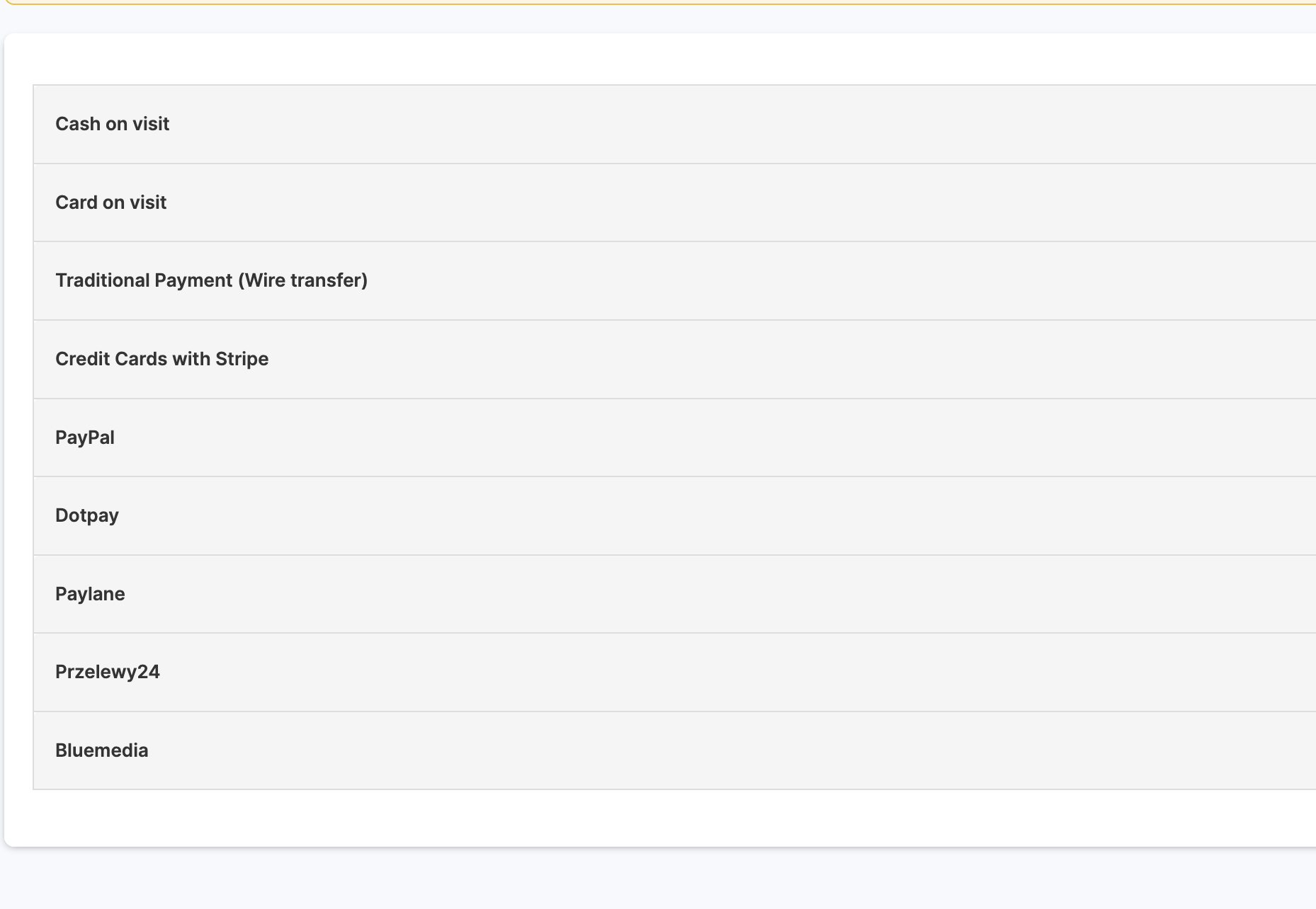Screen dimensions: 1316x909
Task: Click the 'Dotpay' label text
Action: pyautogui.click(x=87, y=515)
